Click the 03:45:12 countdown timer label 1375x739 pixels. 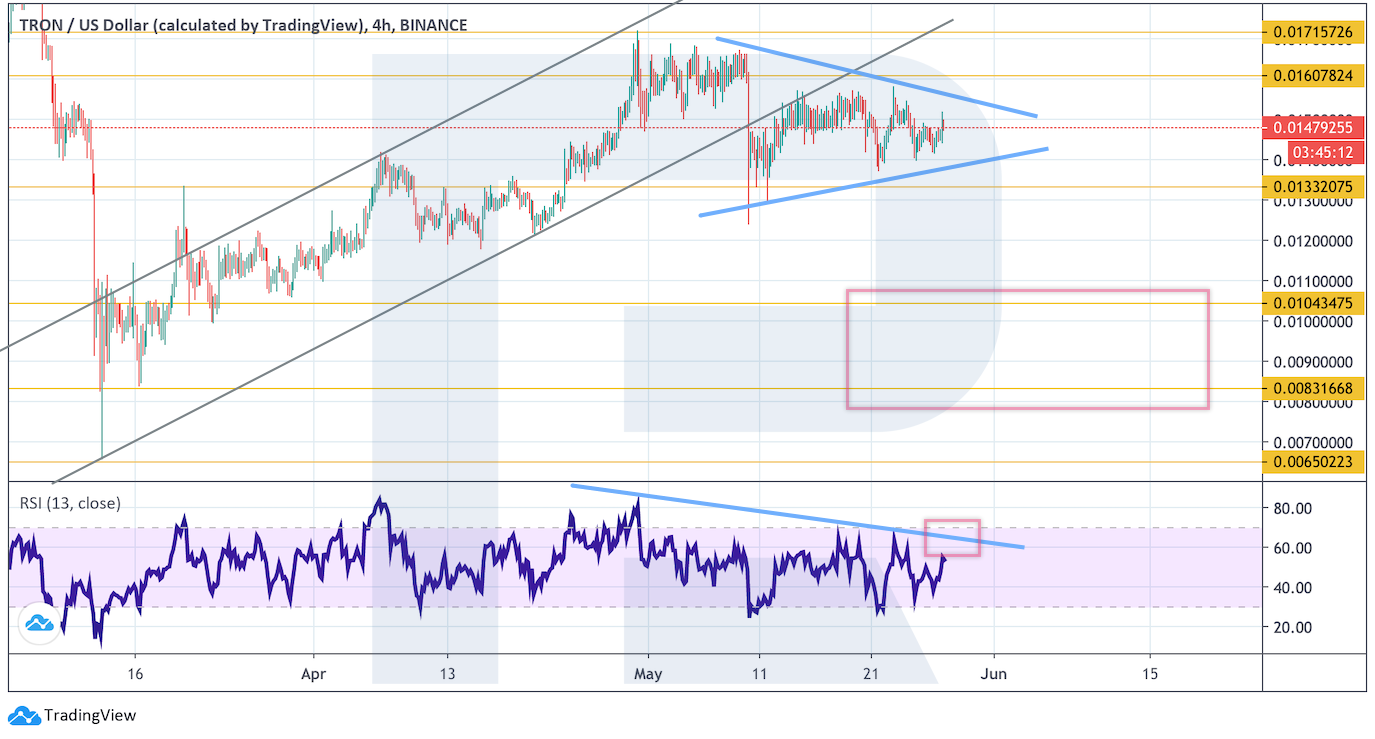point(1321,152)
